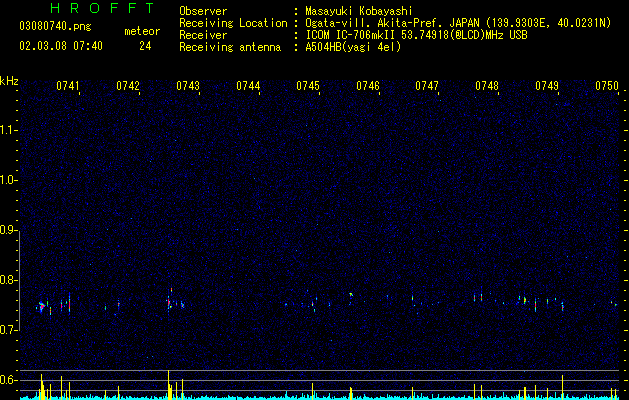The width and height of the screenshot is (629, 400).
Task: Click the A504HB(yagi 4el) antenna text
Action: pyautogui.click(x=353, y=47)
